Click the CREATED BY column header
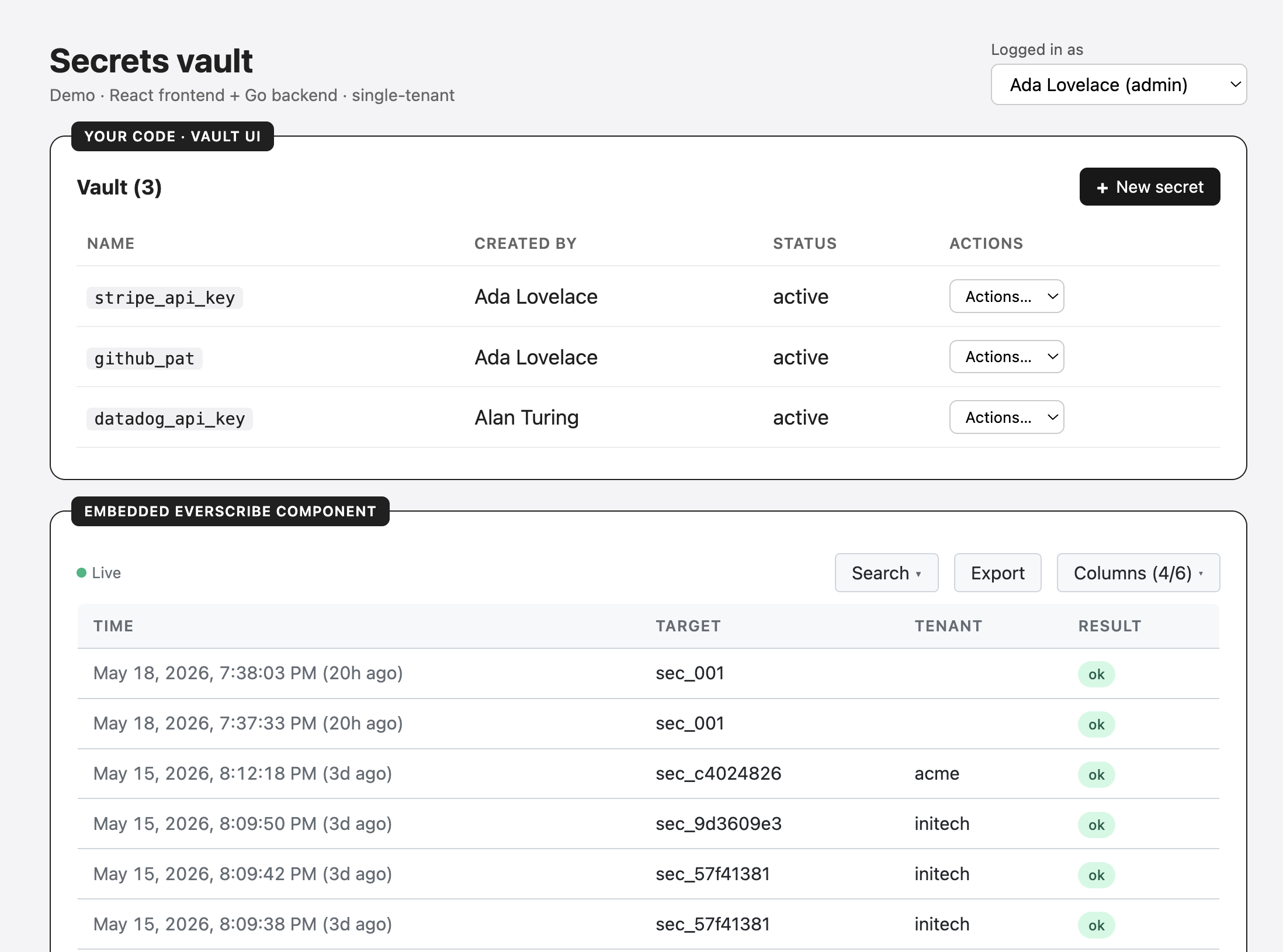Image resolution: width=1283 pixels, height=952 pixels. coord(525,244)
